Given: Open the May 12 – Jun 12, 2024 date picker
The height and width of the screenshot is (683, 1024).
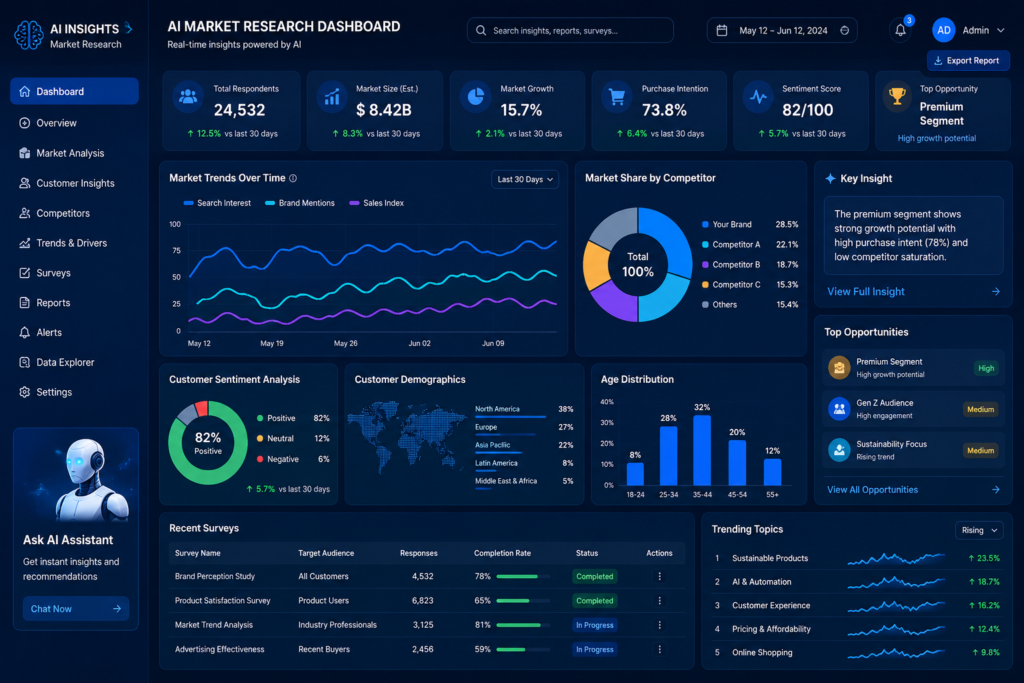Looking at the screenshot, I should pos(782,31).
